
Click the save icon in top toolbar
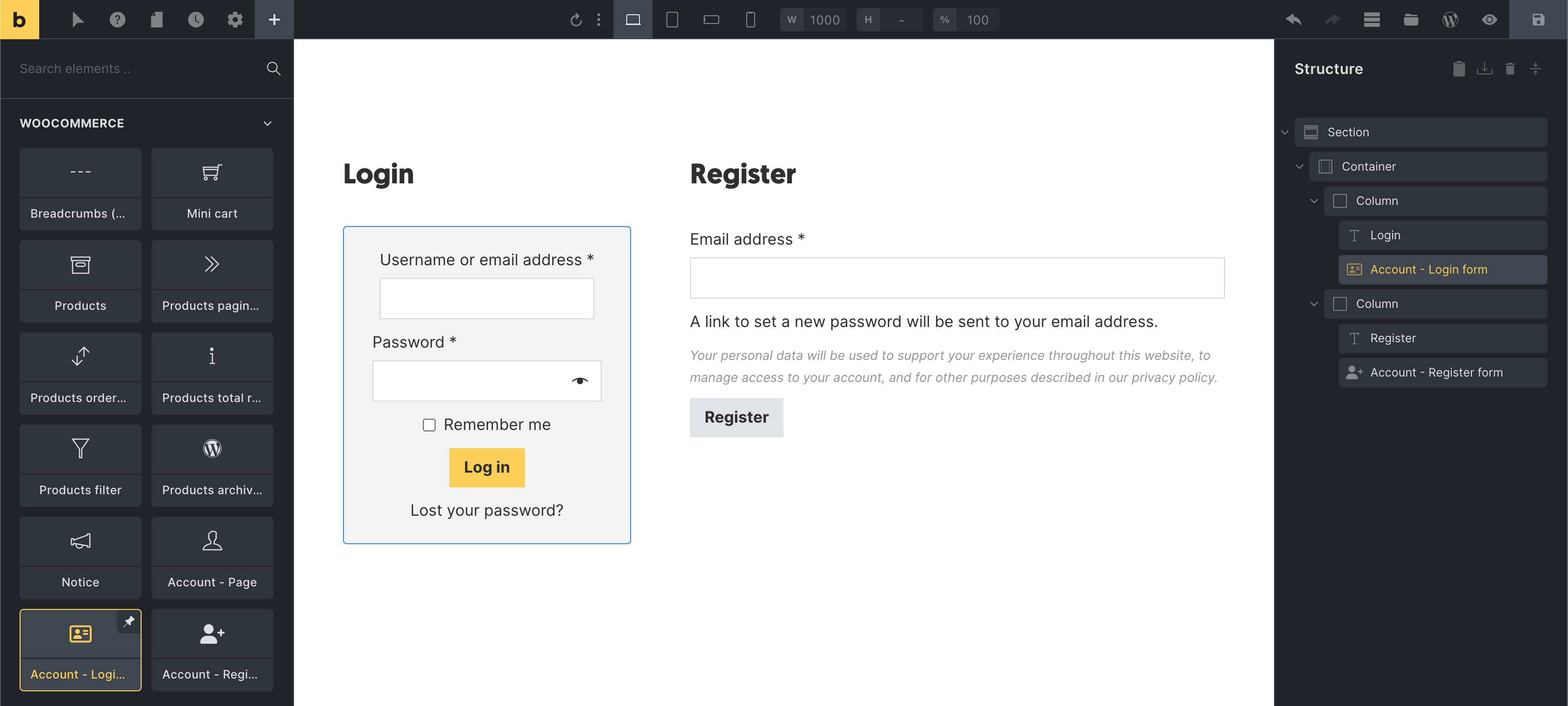1538,20
